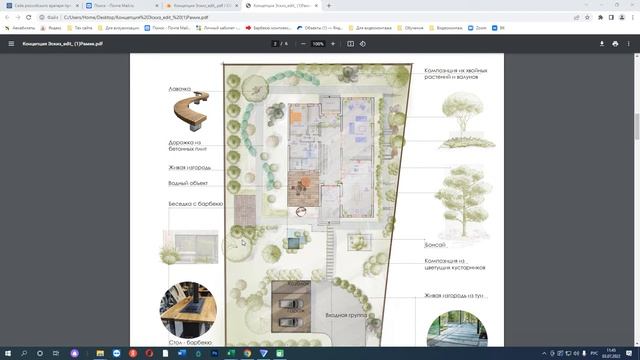Click the PDF page number field

[275, 44]
